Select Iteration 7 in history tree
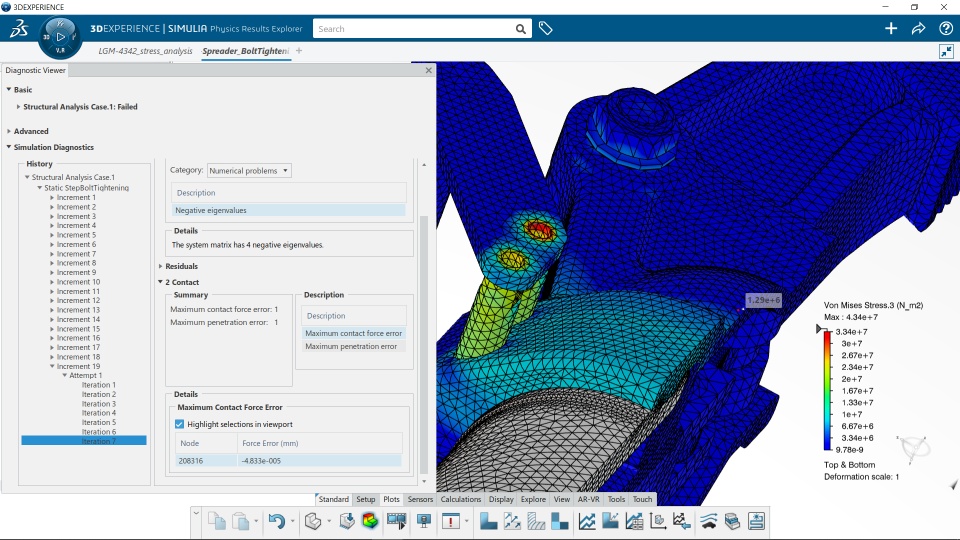960x540 pixels. 84,441
